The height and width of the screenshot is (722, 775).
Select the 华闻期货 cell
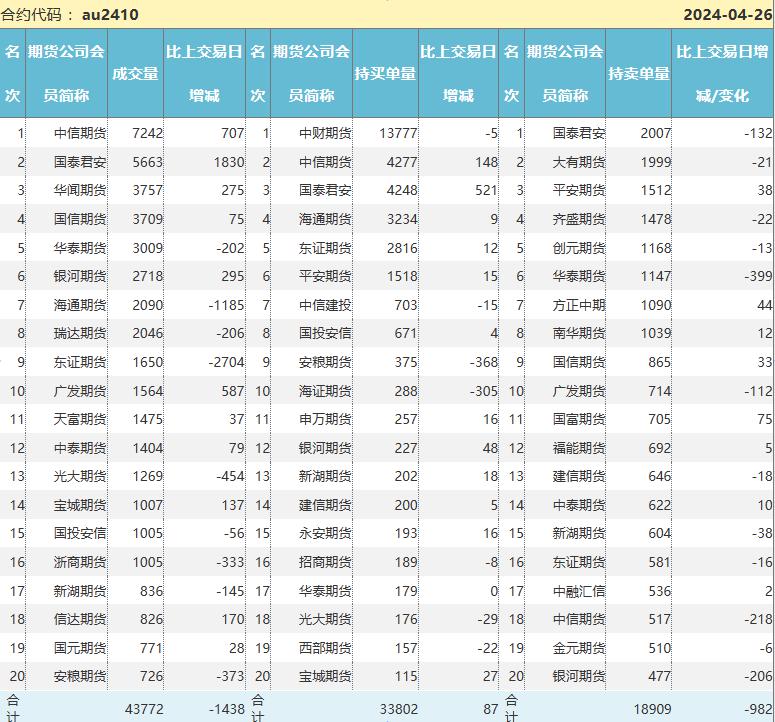80,190
